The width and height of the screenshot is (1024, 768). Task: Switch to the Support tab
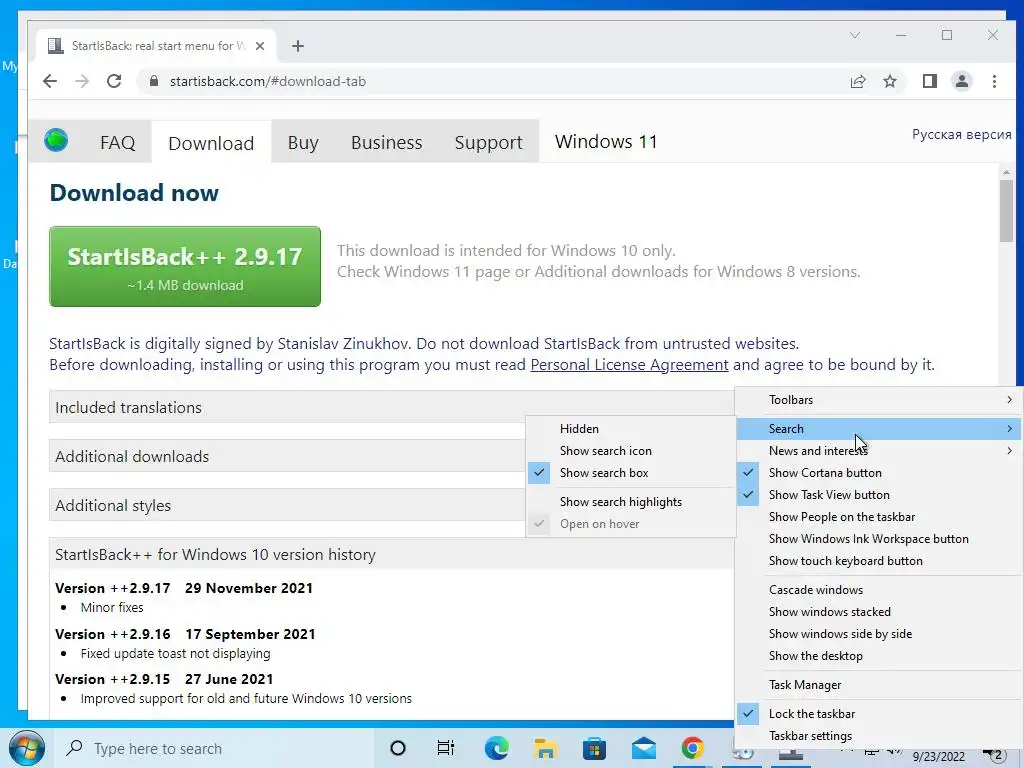click(488, 142)
